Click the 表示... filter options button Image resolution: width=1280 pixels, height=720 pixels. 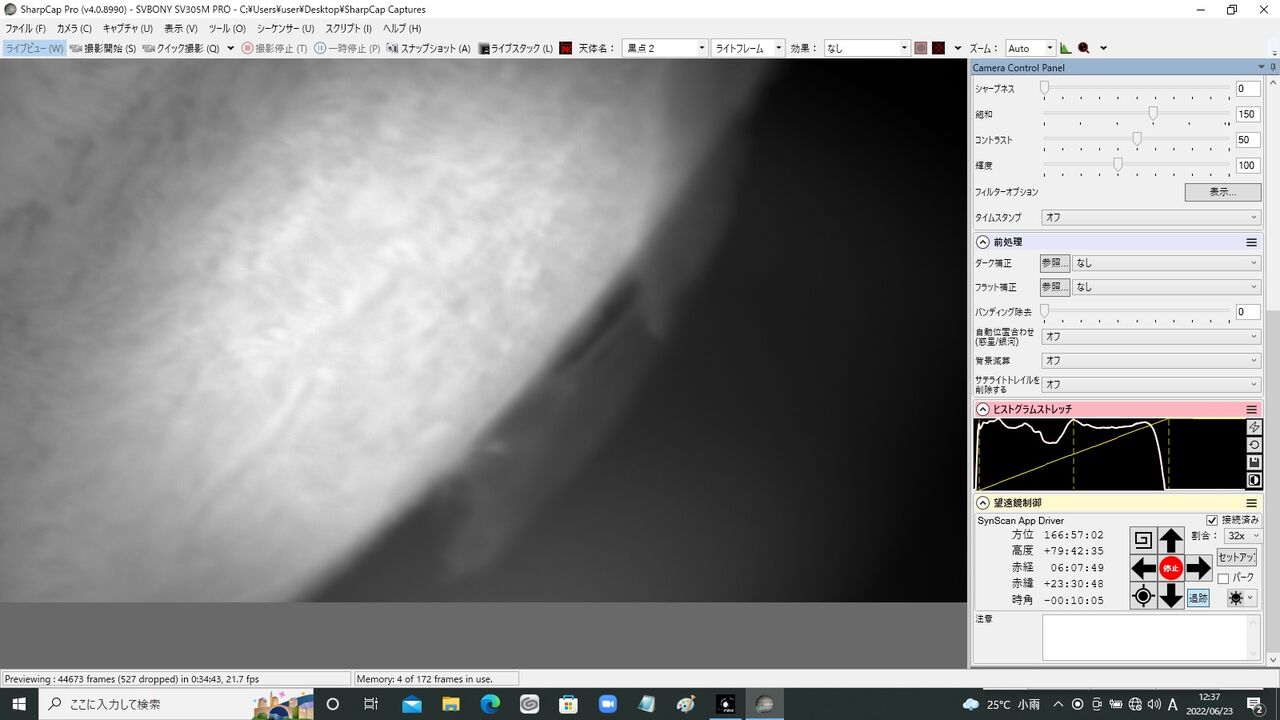point(1222,192)
